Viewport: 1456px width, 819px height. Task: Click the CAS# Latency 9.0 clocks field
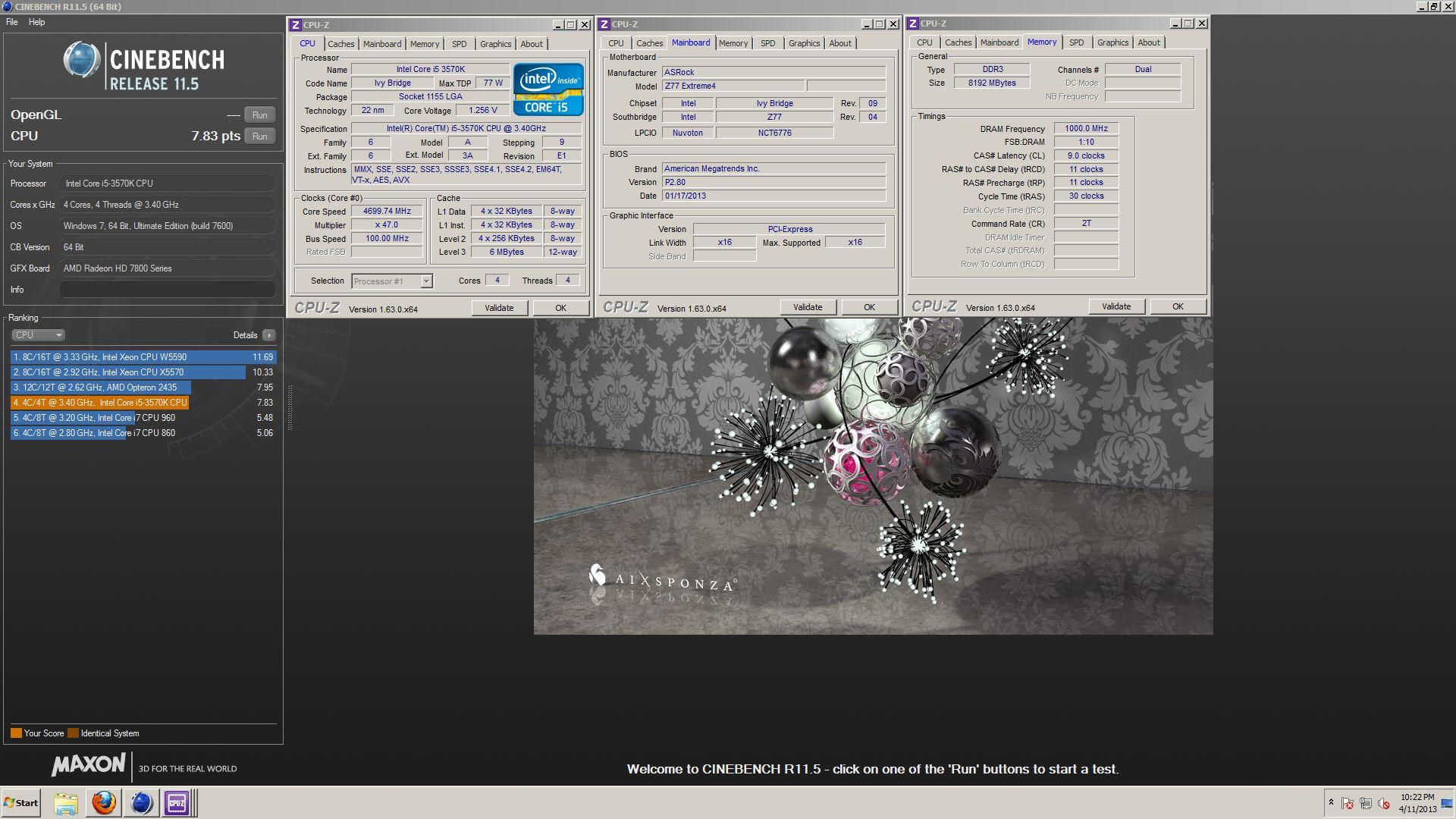1086,156
